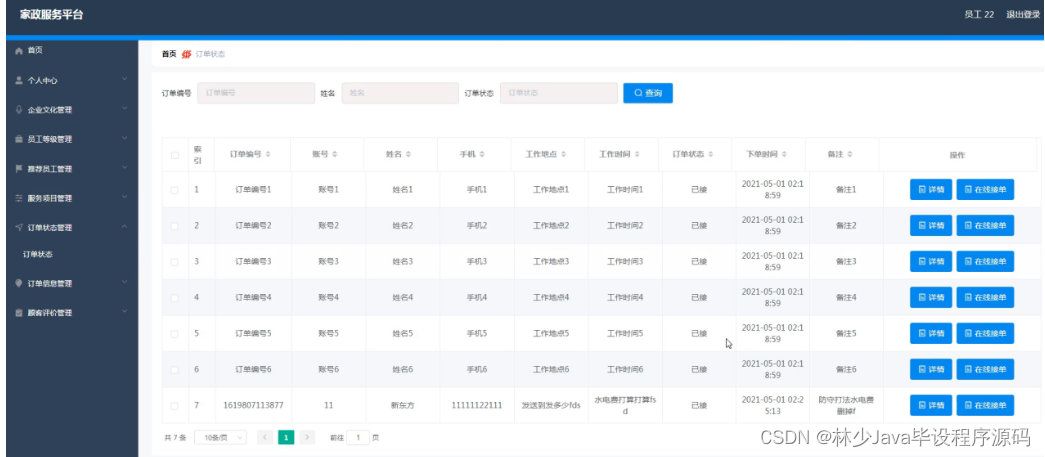Expand the 企业文化管理 menu chevron
Screen dimensions: 1045x457
(125, 109)
